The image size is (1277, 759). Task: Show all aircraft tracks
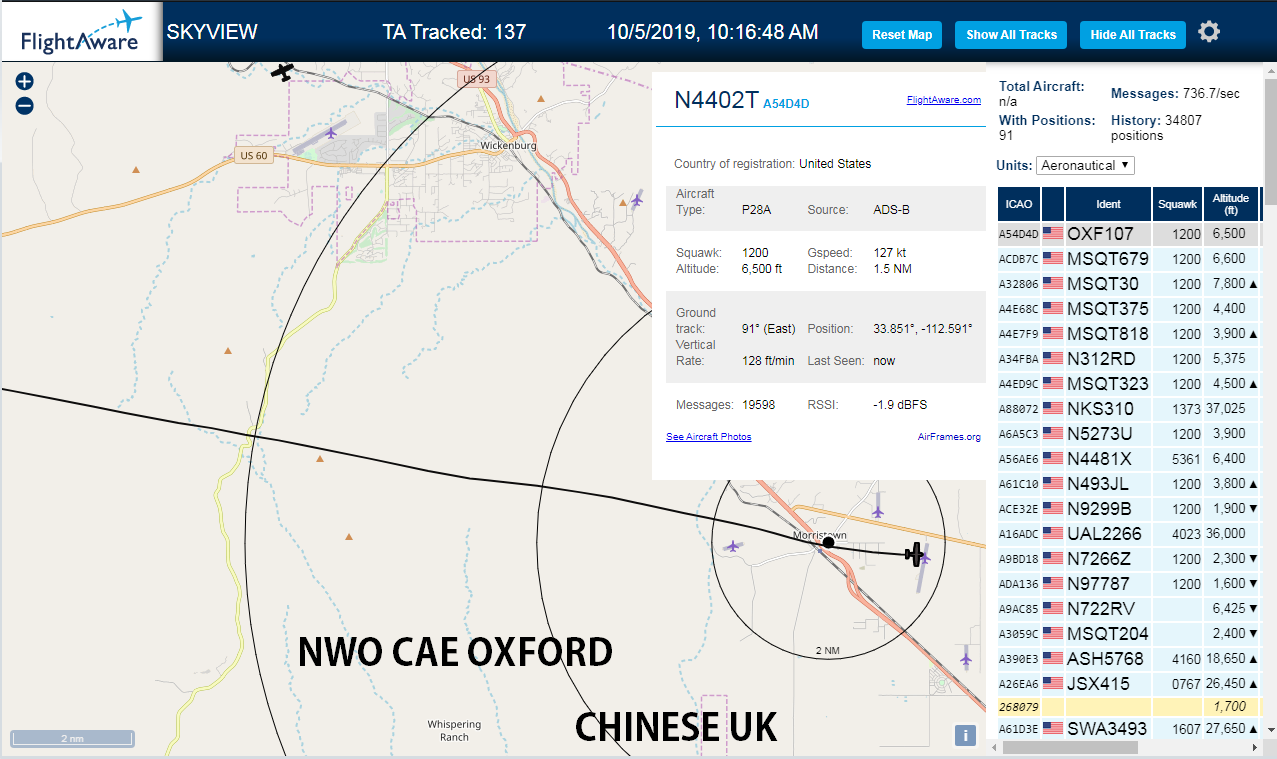click(x=1011, y=34)
